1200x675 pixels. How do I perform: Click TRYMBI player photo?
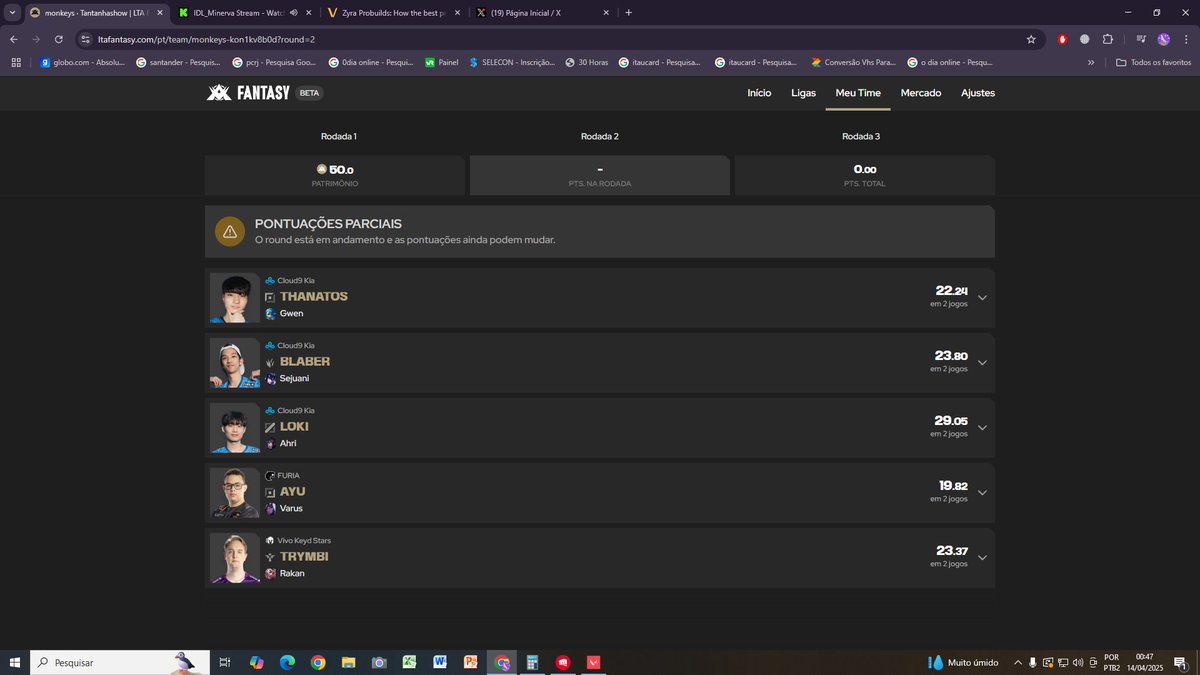(235, 558)
